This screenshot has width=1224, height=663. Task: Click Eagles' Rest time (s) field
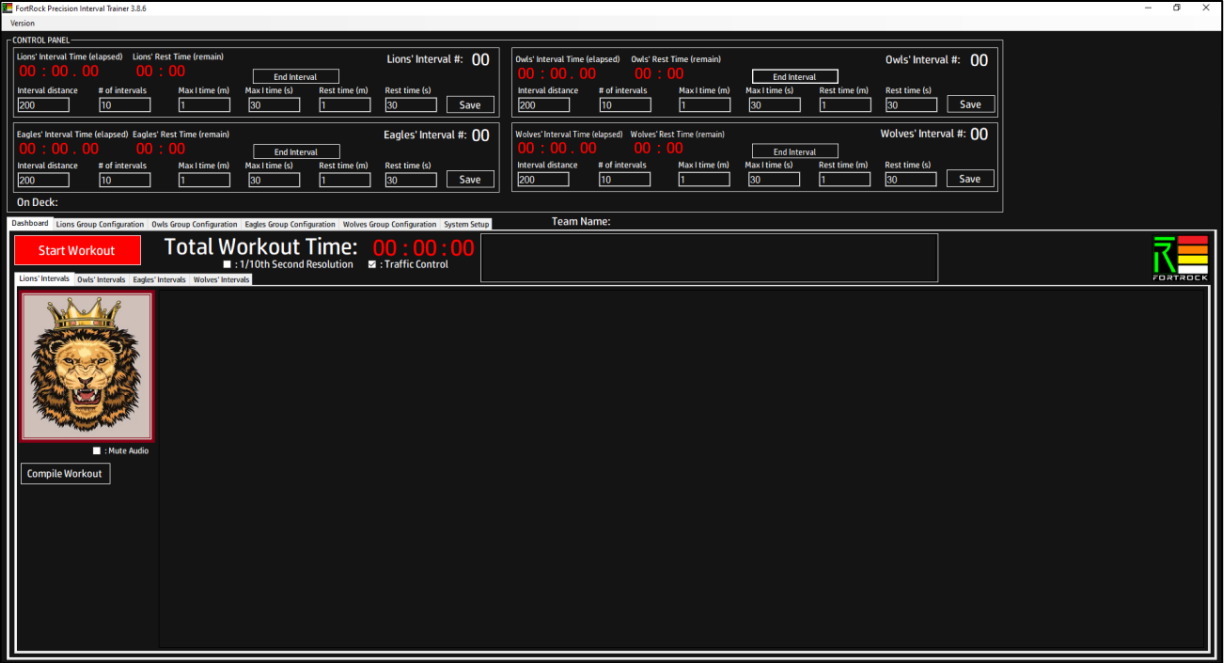coord(411,181)
